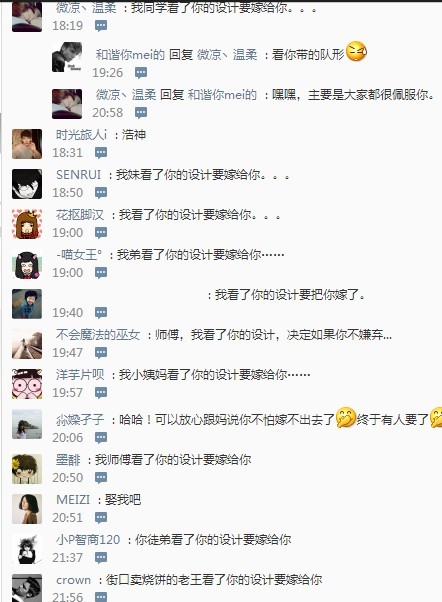Screen dimensions: 442x602
Task: Click MEIZI user avatar
Action: 27,509
